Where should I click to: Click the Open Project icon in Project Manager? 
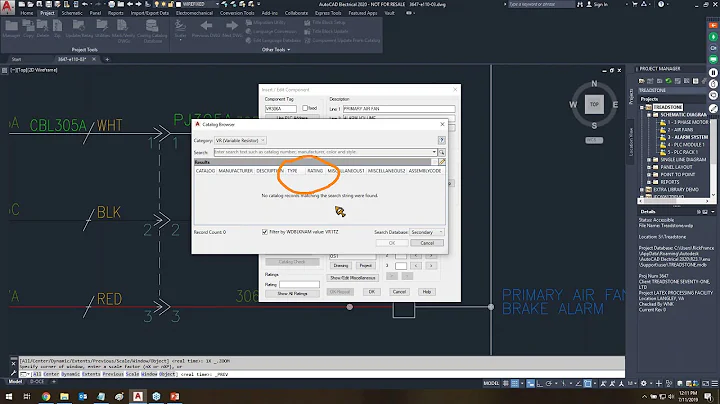click(x=641, y=81)
